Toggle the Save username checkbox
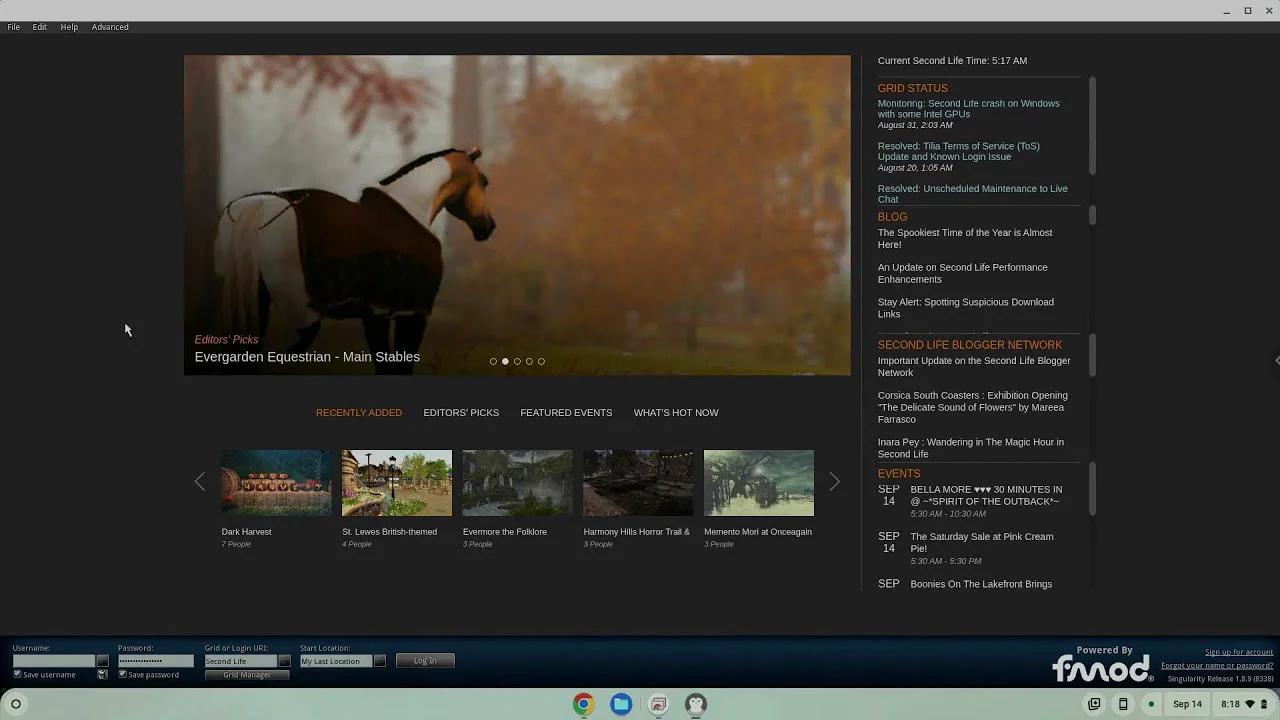The height and width of the screenshot is (720, 1280). 17,674
